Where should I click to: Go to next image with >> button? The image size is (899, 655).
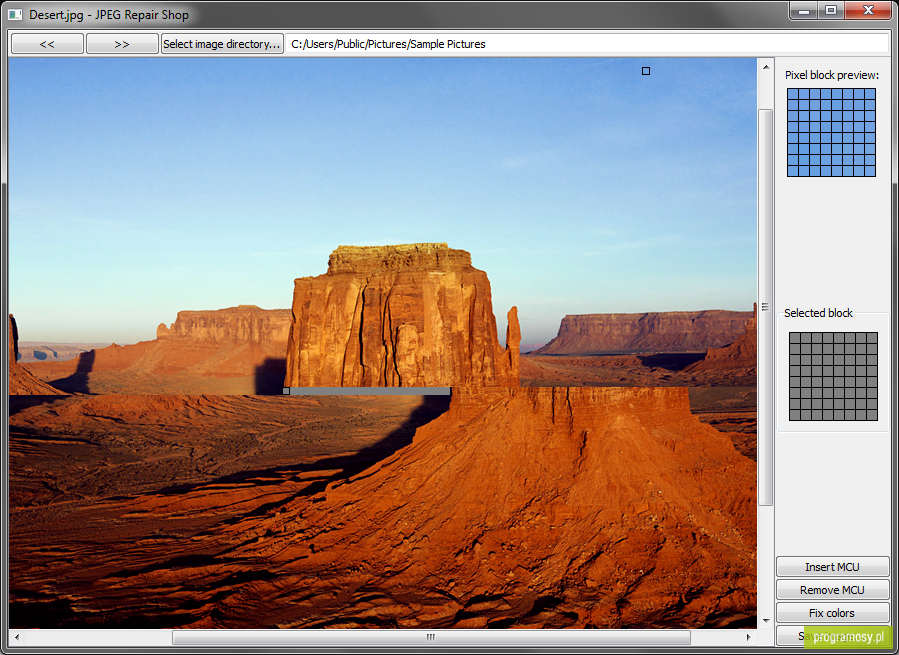[x=122, y=44]
